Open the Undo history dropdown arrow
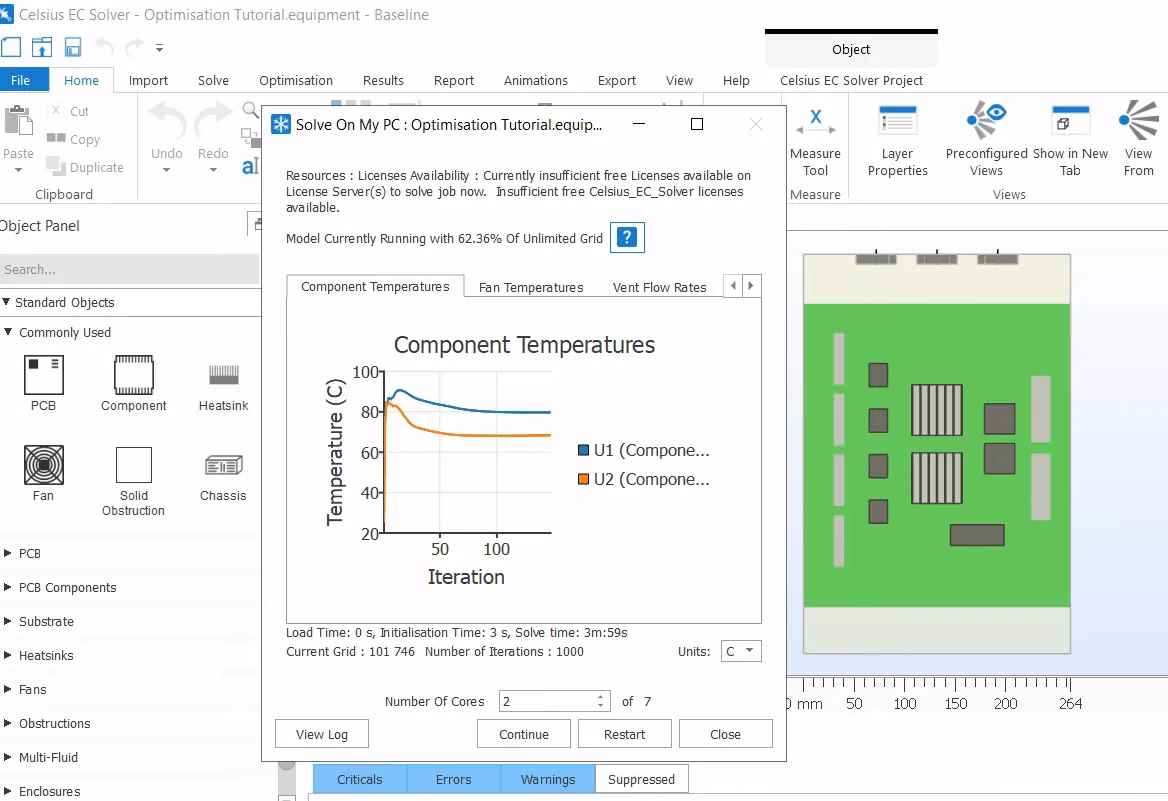This screenshot has height=801, width=1168. [x=167, y=170]
